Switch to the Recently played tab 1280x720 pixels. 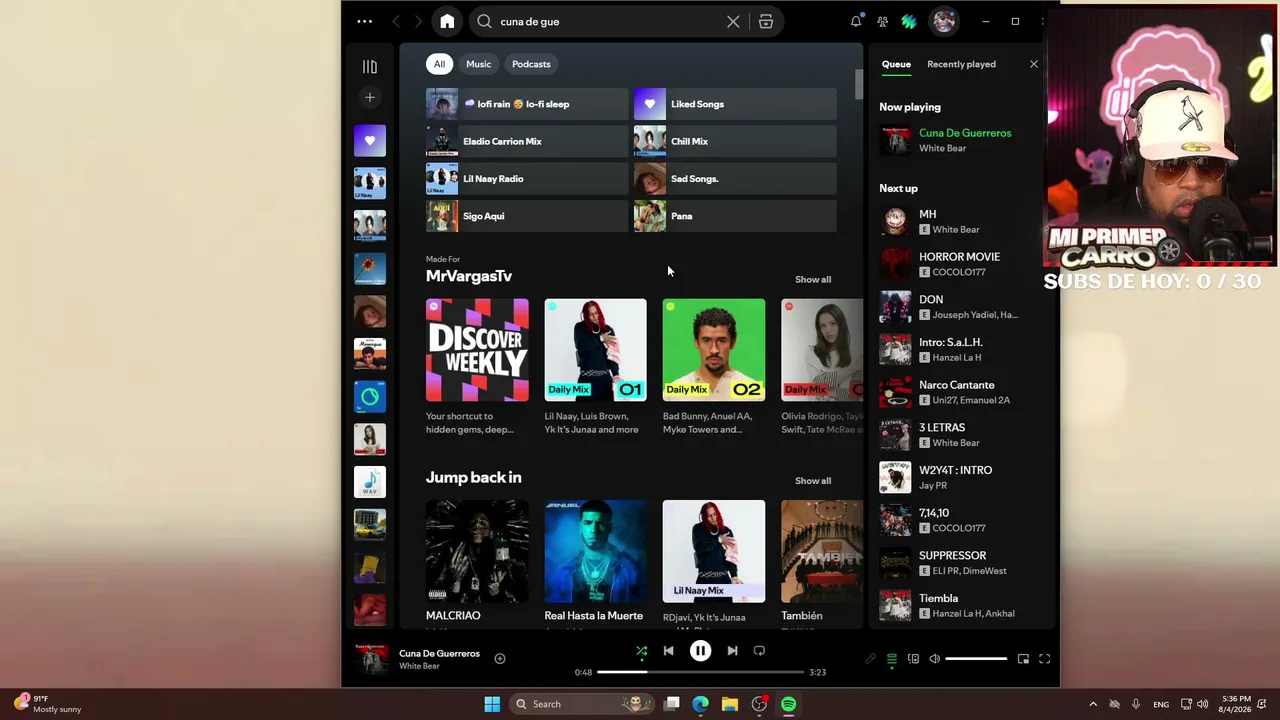click(x=961, y=64)
